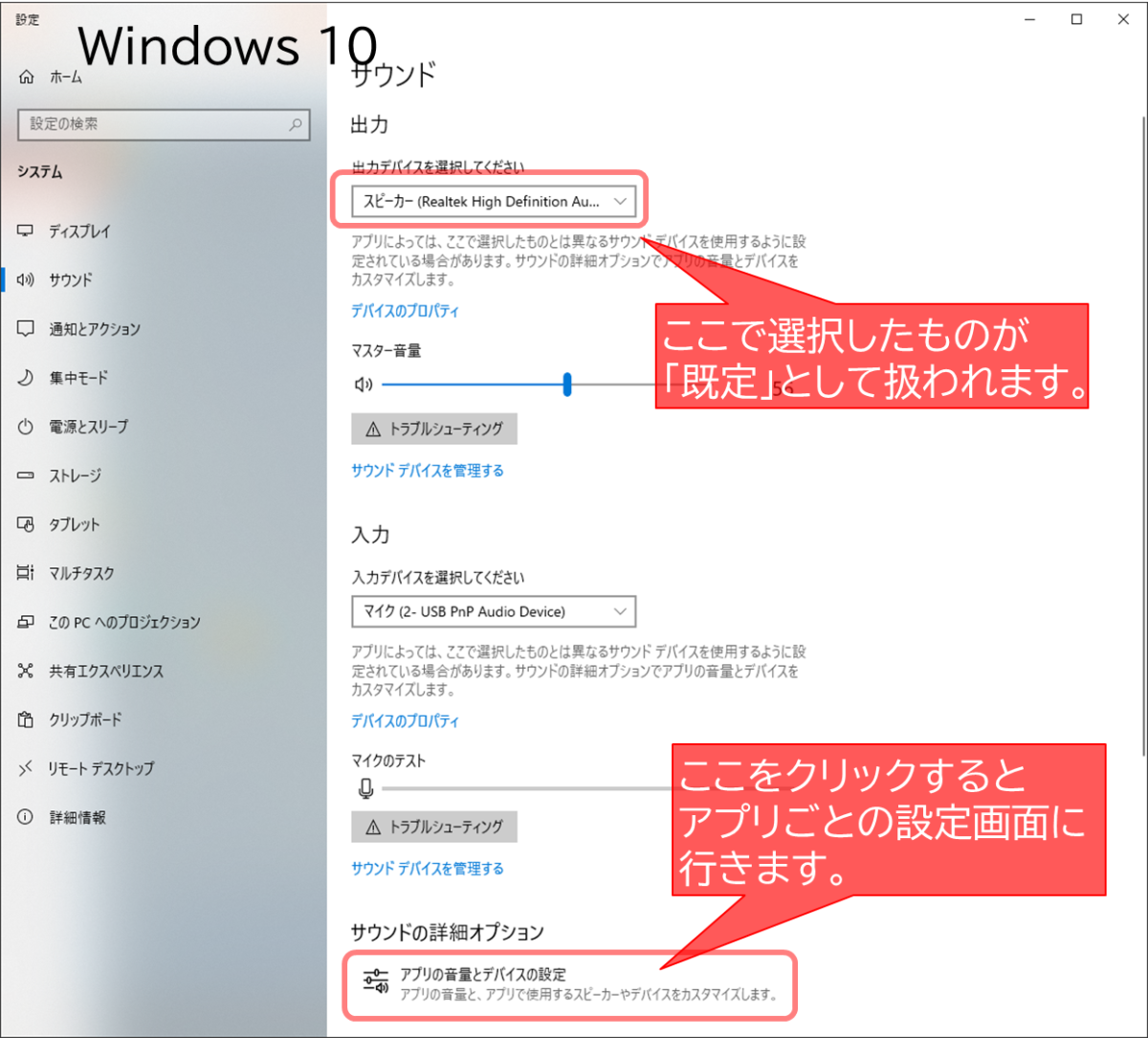The height and width of the screenshot is (1038, 1148).
Task: Click the マルチタスク icon
Action: (26, 573)
